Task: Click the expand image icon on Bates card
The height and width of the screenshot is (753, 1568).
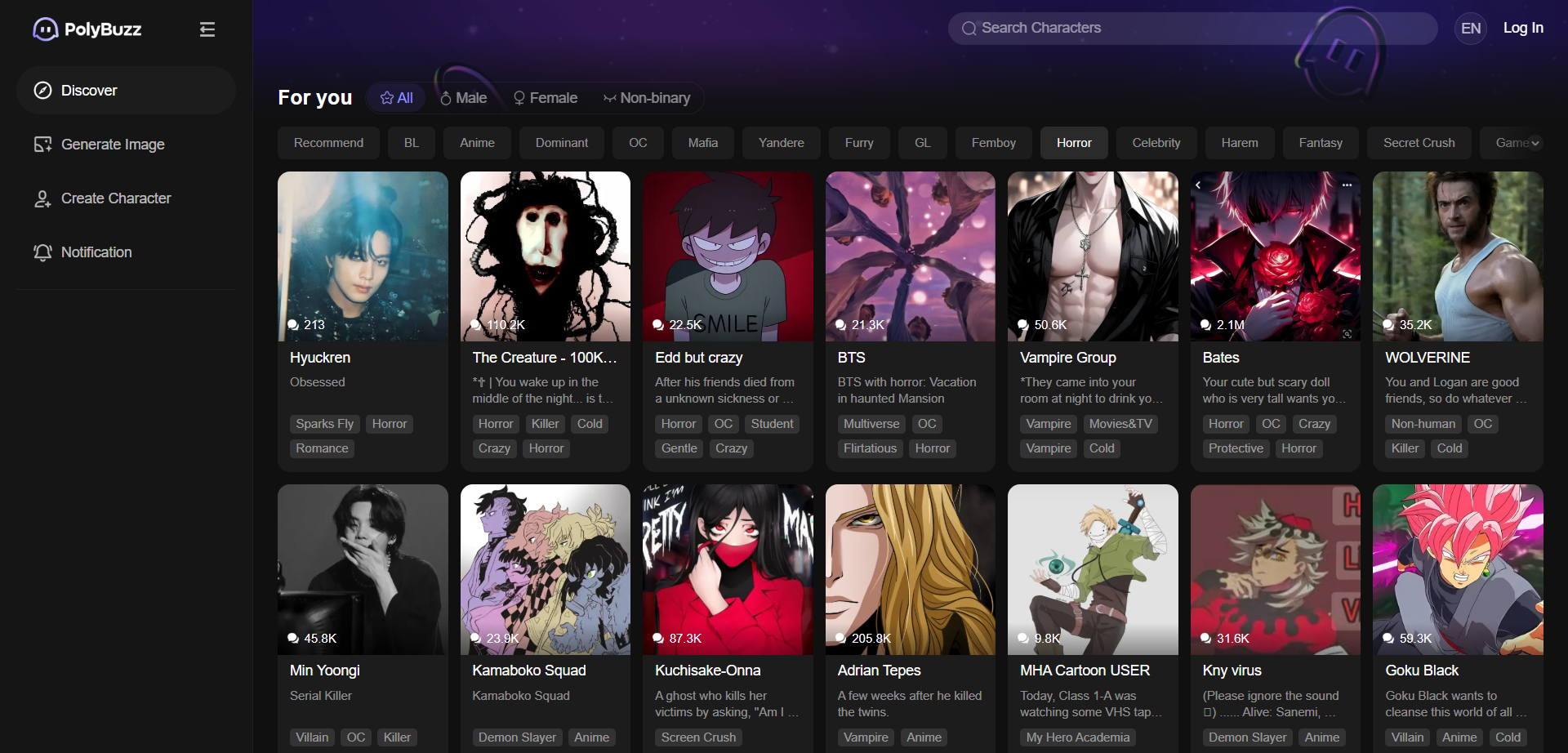Action: tap(1347, 334)
